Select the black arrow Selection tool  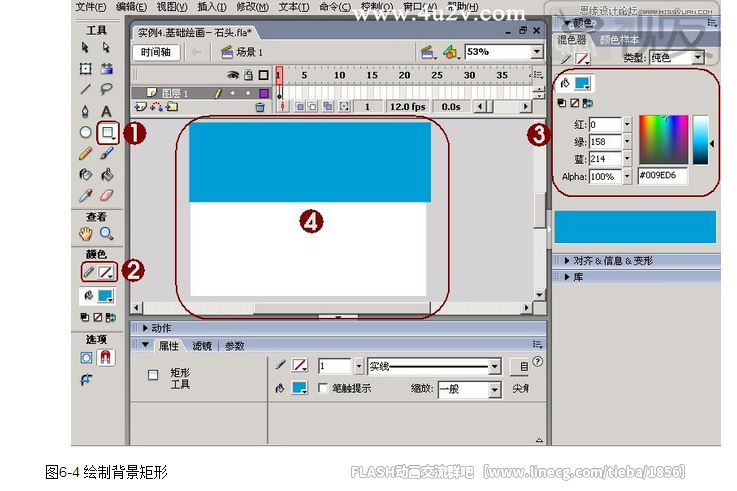85,47
